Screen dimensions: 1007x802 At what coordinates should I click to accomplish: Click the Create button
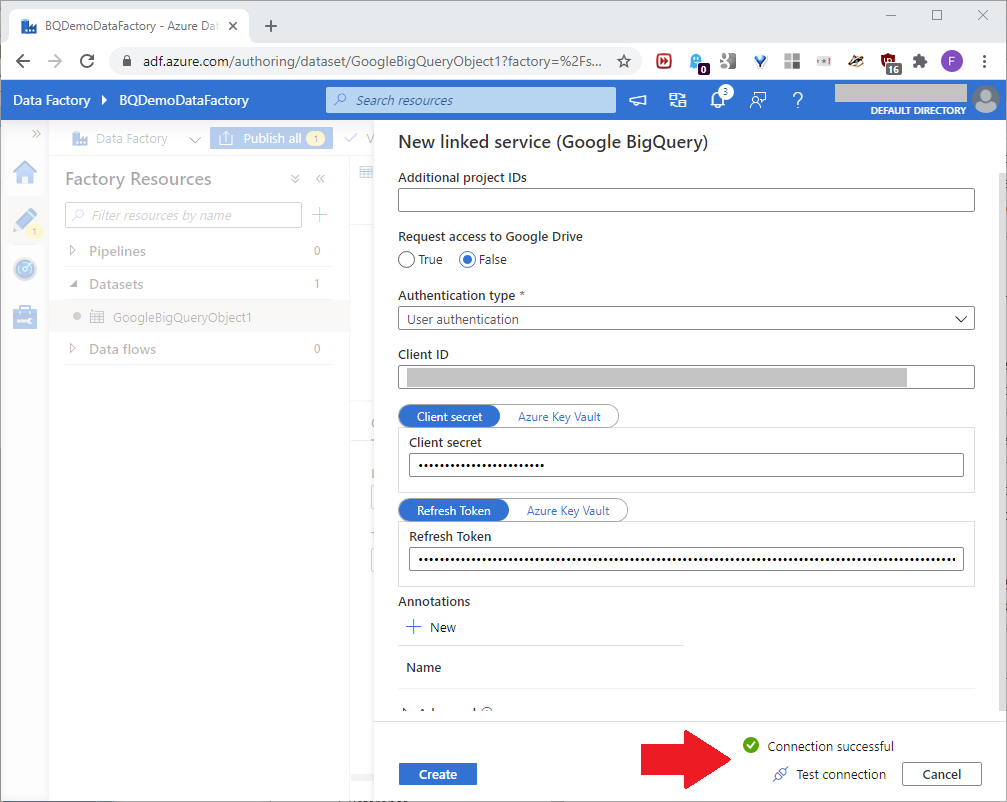(438, 774)
